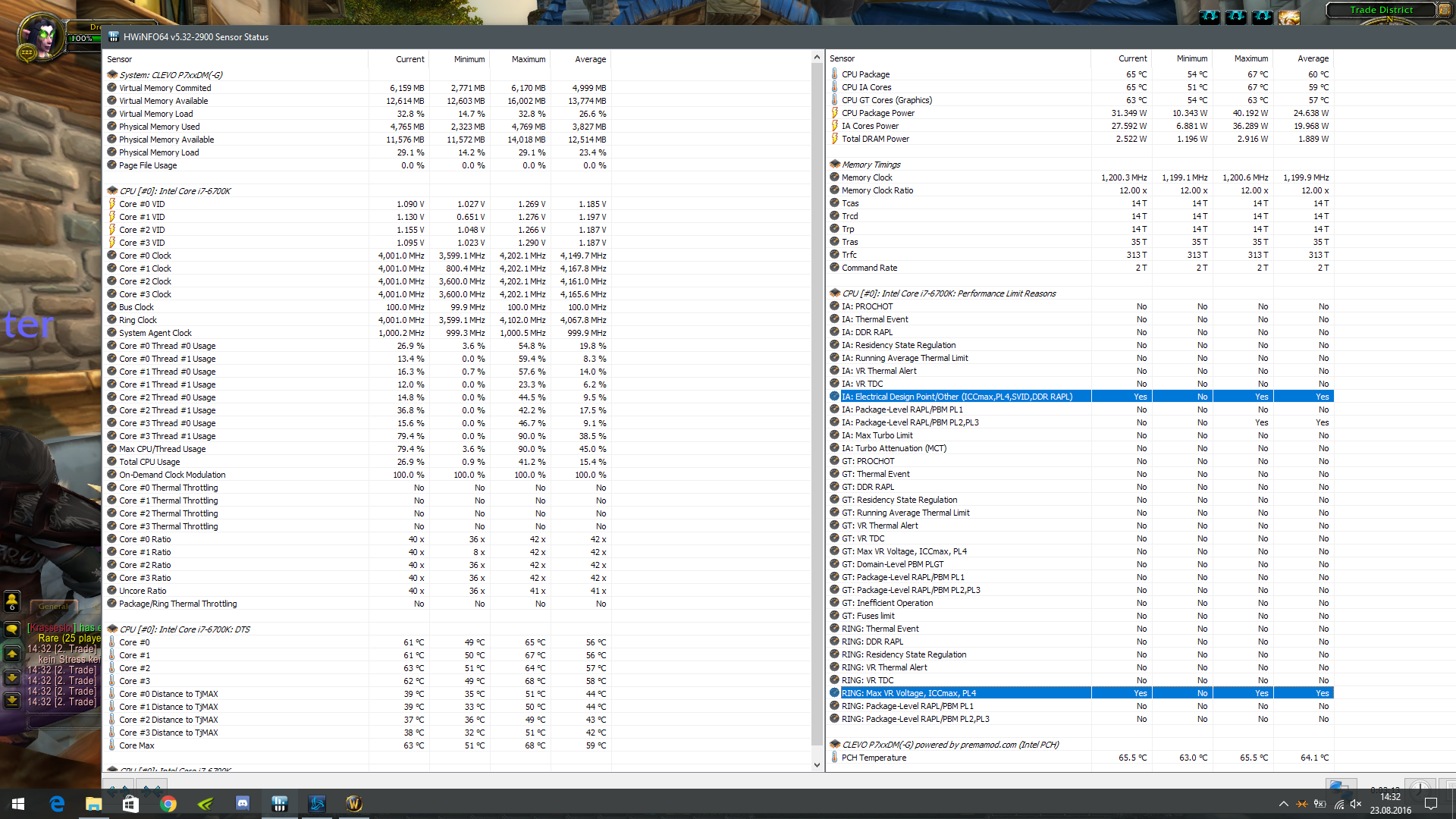Select the GT: Fuses limit row

point(1080,616)
